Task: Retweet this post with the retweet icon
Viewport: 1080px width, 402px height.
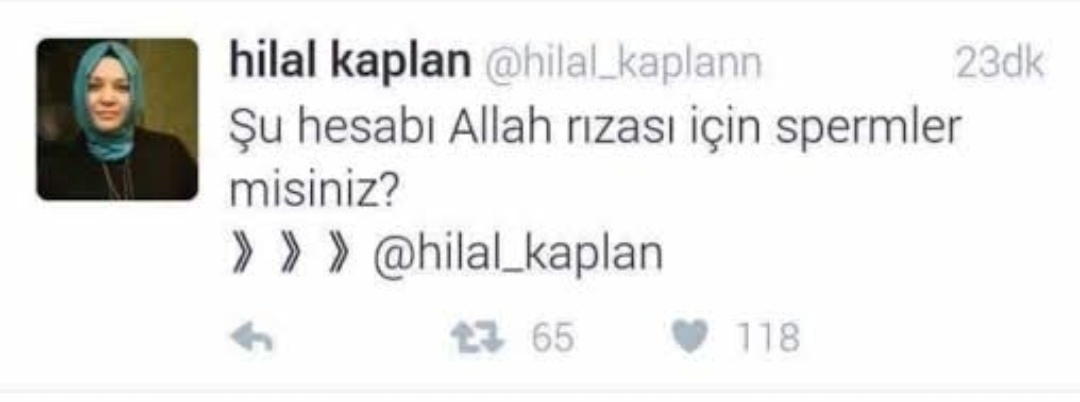Action: click(477, 339)
